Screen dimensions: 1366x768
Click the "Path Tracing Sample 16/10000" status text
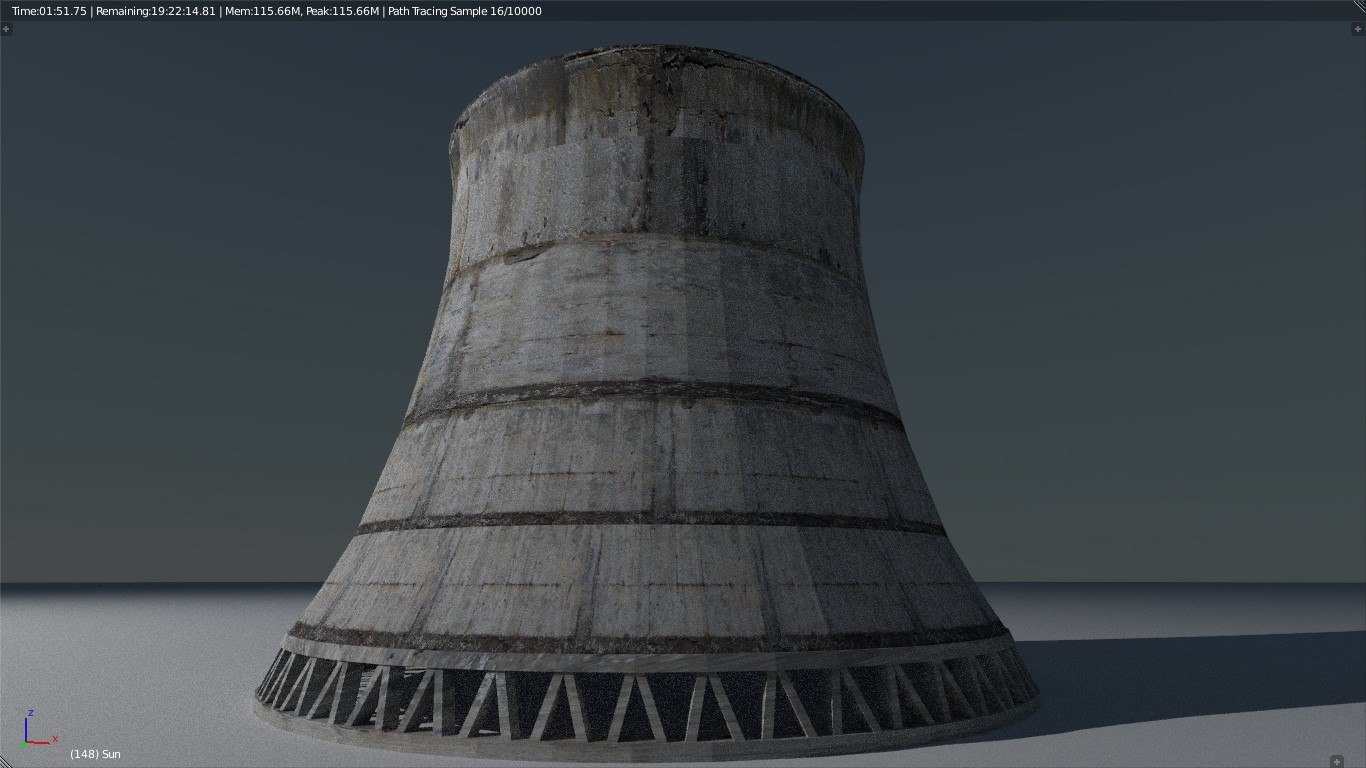tap(466, 11)
